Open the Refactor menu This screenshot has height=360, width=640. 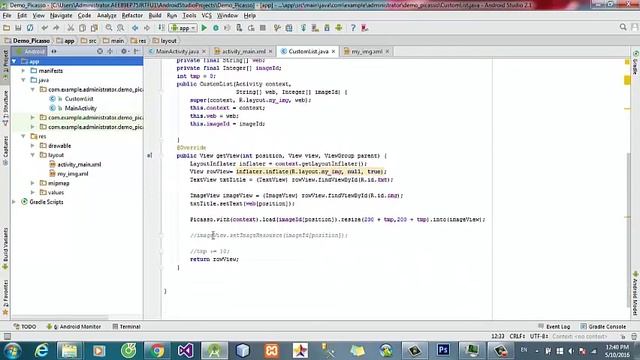point(132,16)
